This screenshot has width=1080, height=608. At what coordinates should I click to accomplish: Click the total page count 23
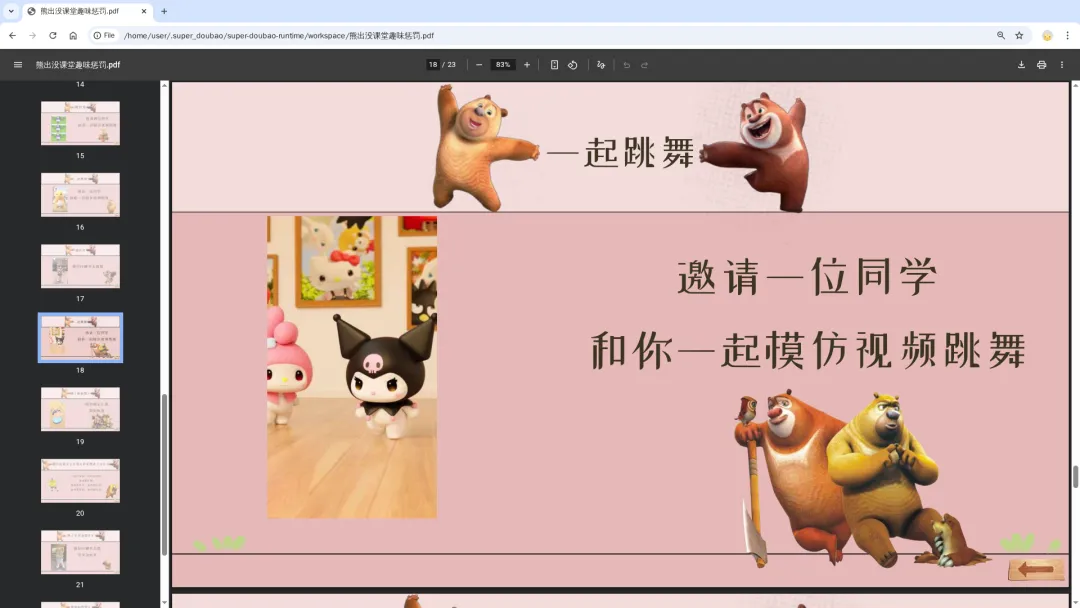tap(452, 65)
